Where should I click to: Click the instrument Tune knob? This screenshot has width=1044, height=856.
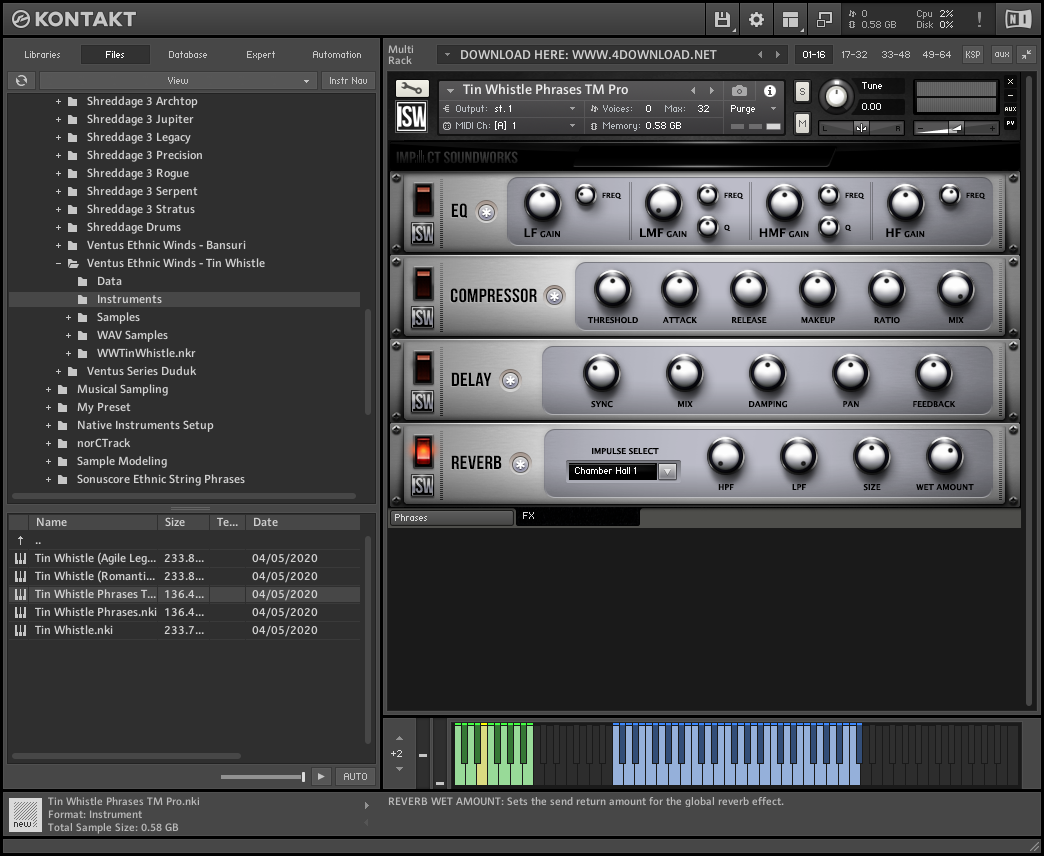(836, 97)
